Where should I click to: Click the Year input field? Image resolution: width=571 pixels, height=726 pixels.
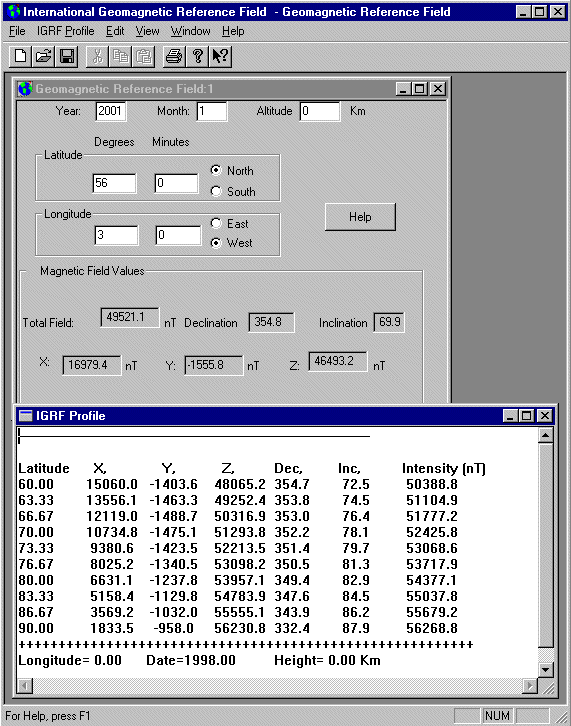point(111,111)
